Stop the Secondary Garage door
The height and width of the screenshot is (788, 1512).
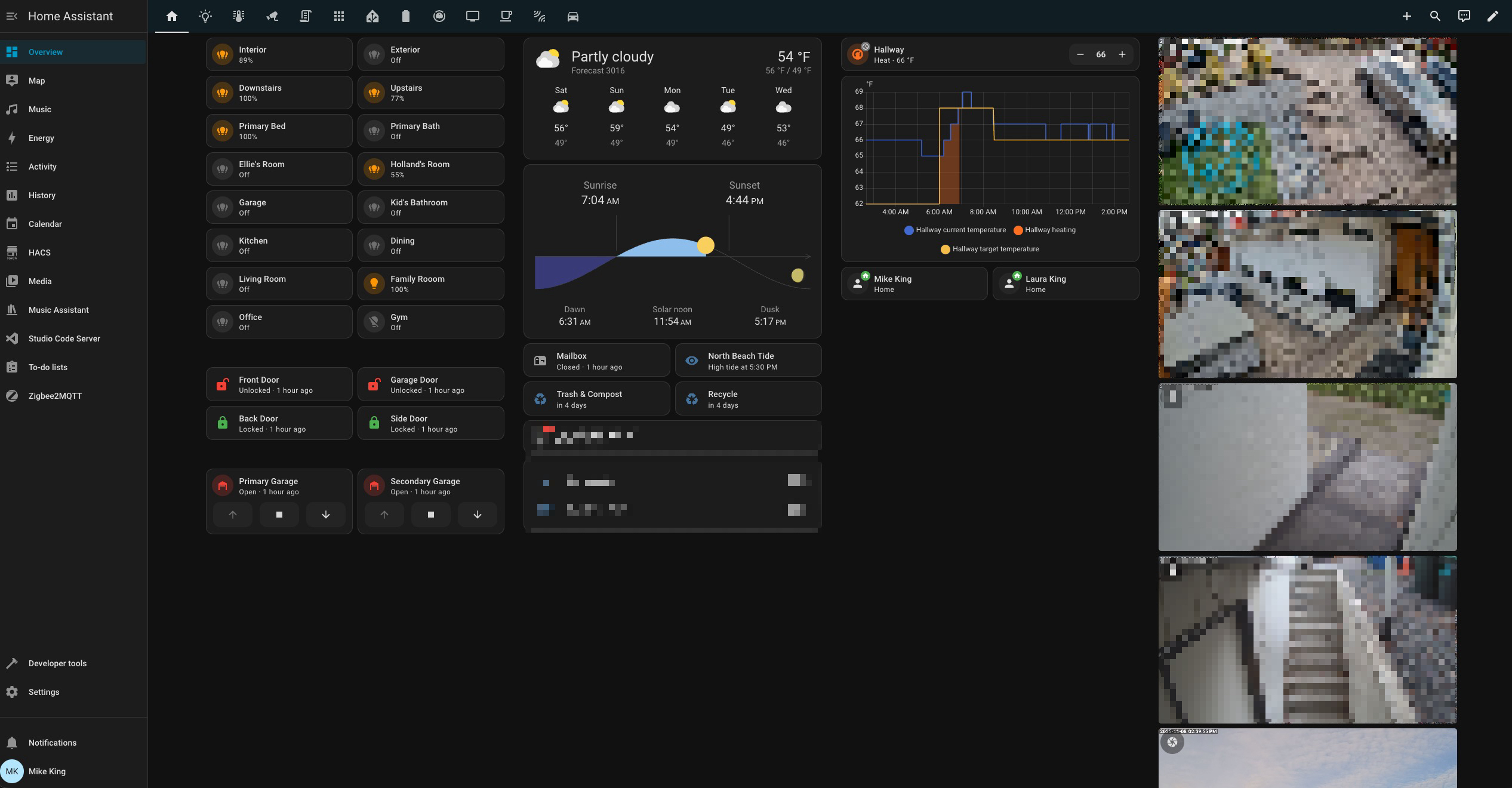[430, 515]
